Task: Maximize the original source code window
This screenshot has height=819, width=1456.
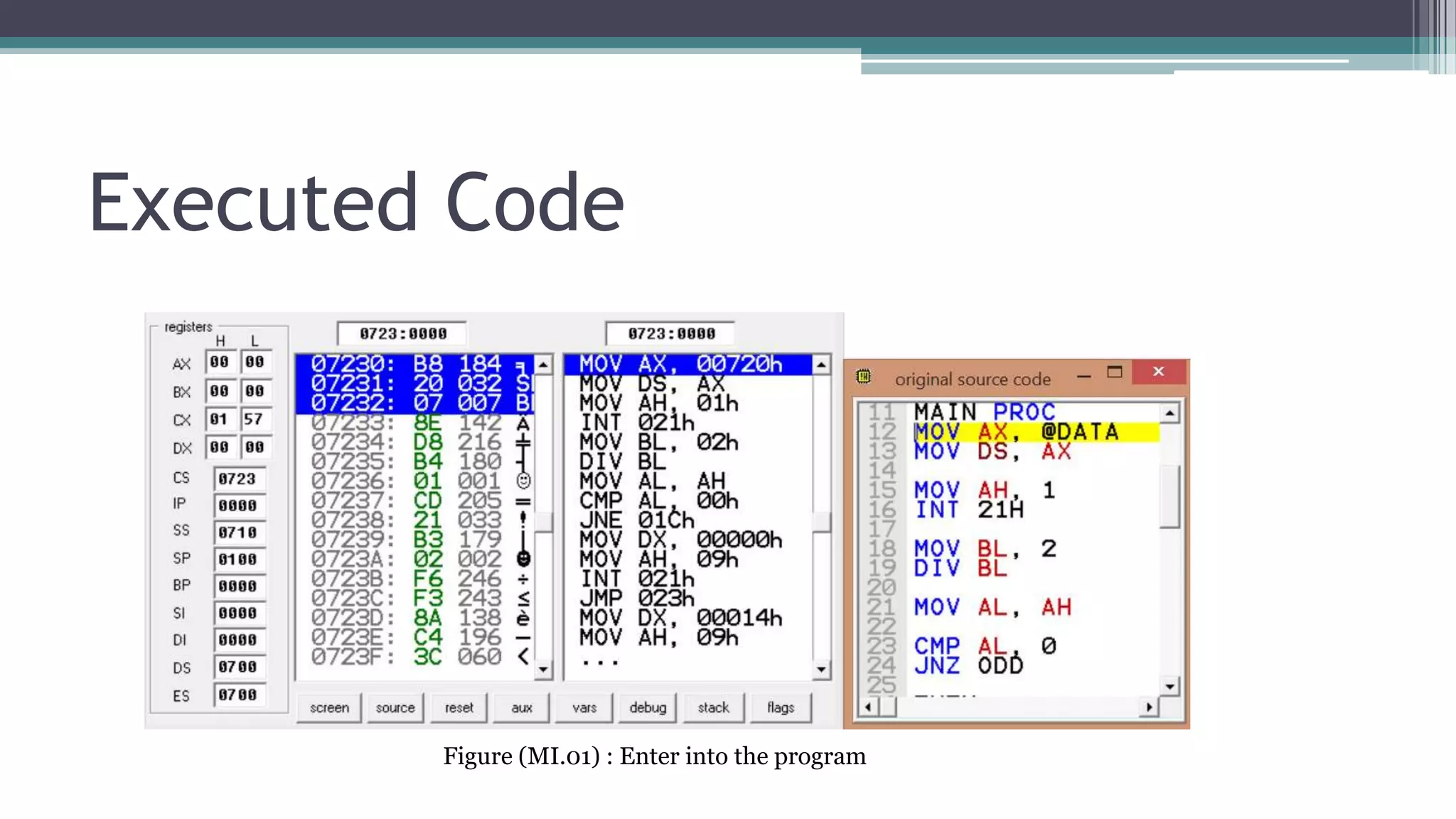Action: pyautogui.click(x=1115, y=373)
